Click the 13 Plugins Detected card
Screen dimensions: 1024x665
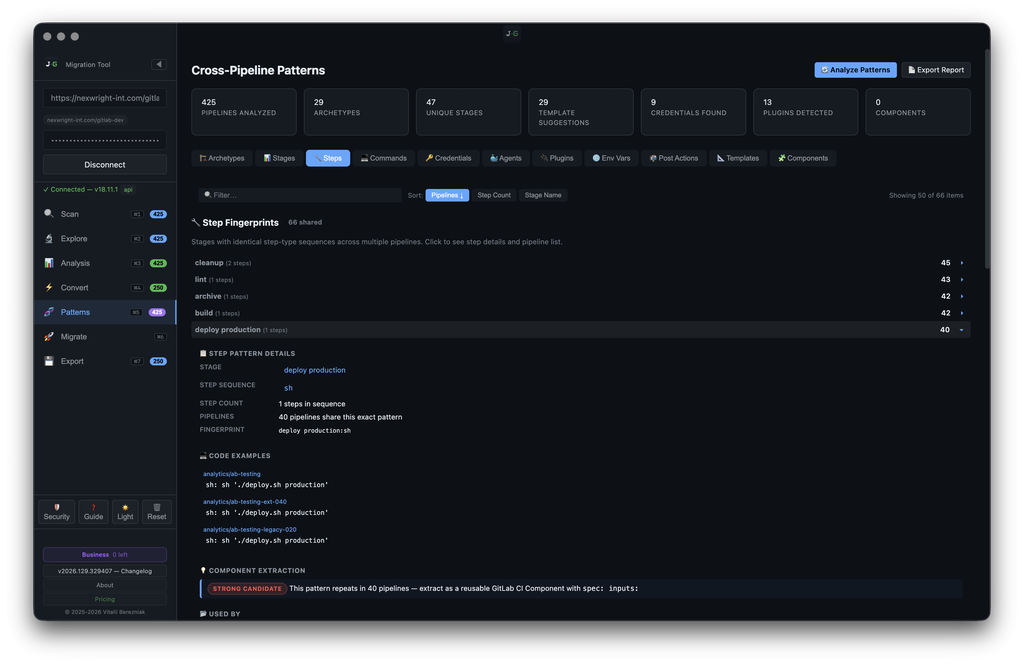click(x=805, y=112)
